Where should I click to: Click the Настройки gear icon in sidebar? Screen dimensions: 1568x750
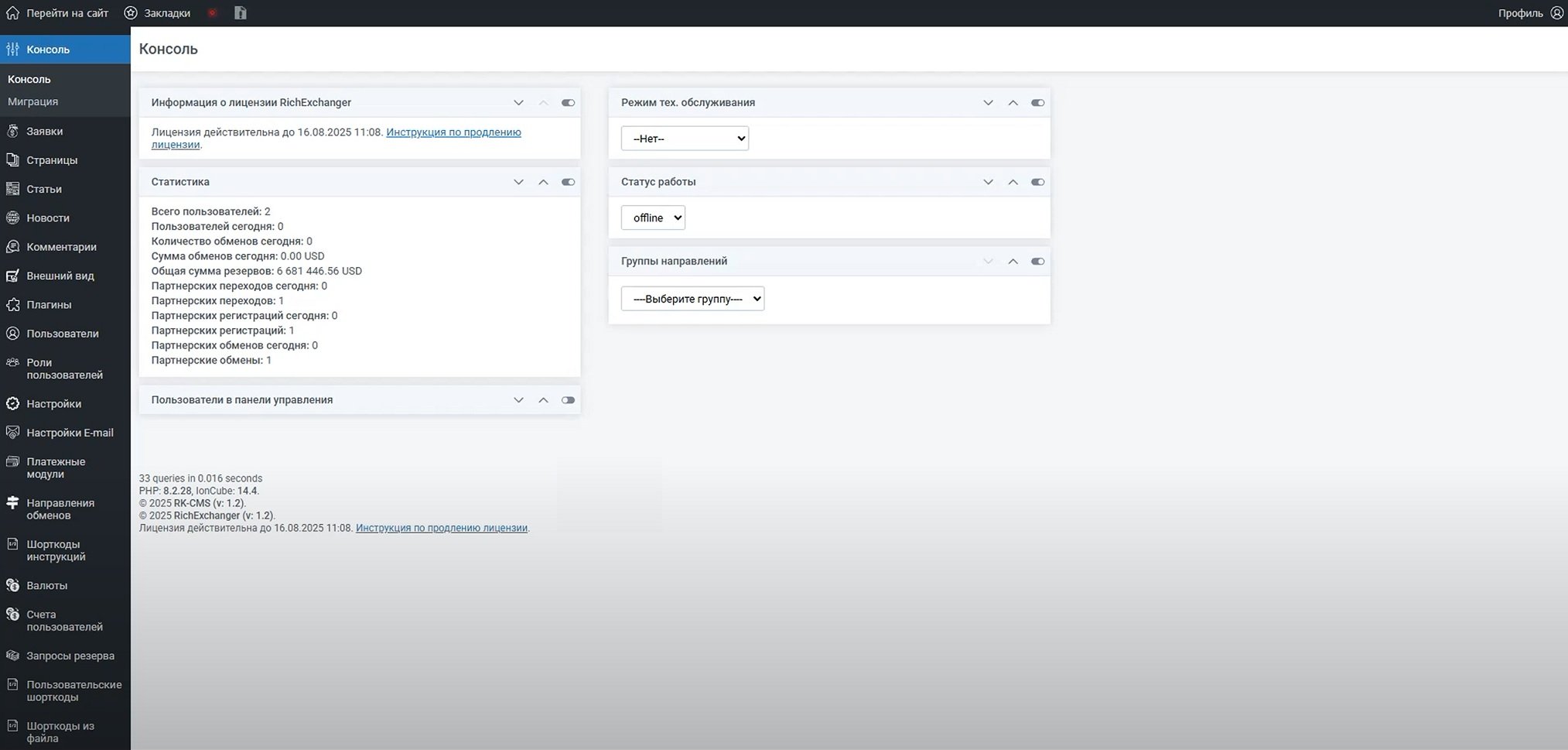(x=12, y=404)
